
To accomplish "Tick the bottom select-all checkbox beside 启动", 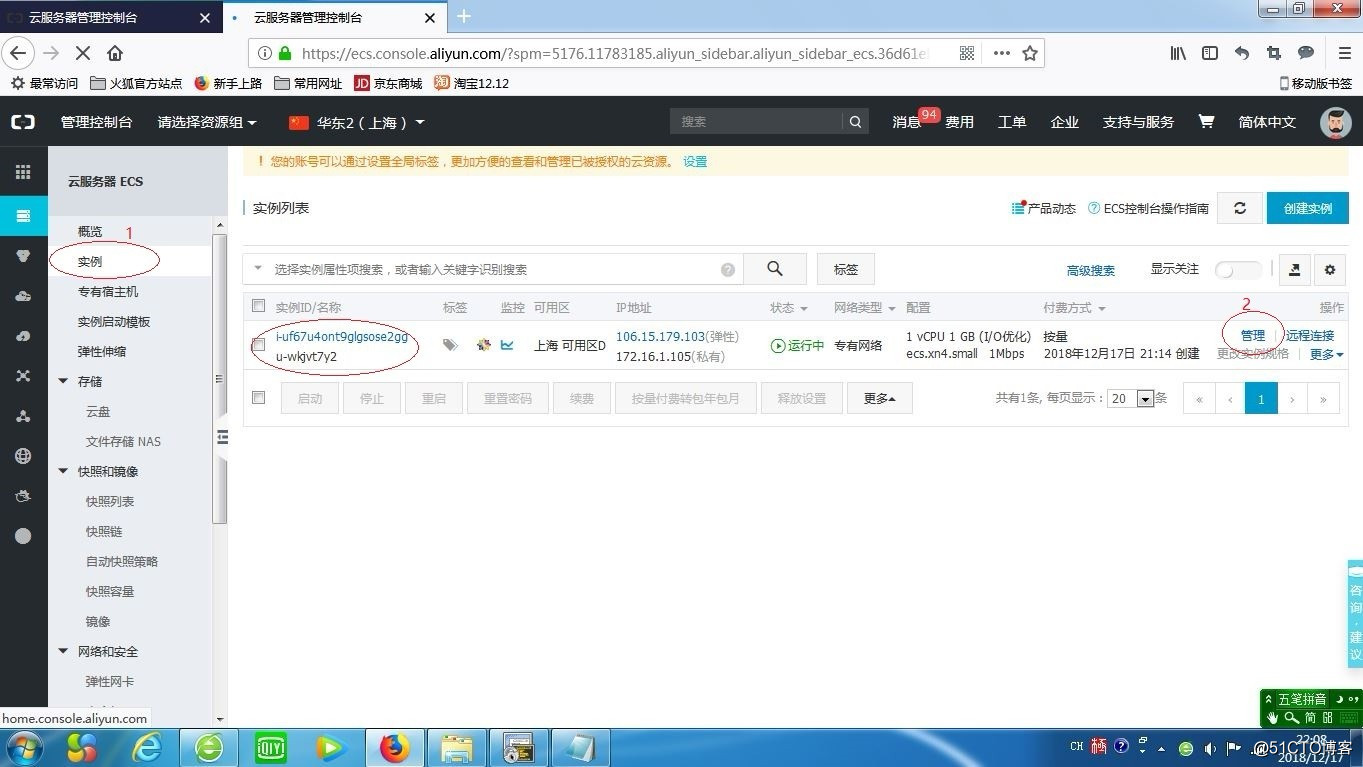I will [259, 397].
